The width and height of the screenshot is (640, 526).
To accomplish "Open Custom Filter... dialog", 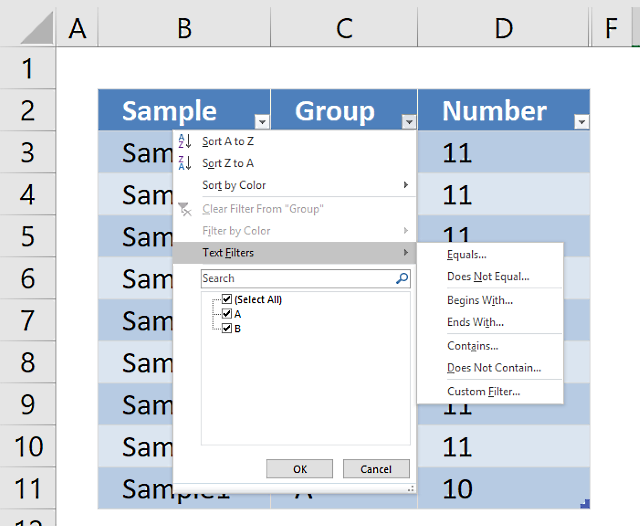I will 483,392.
